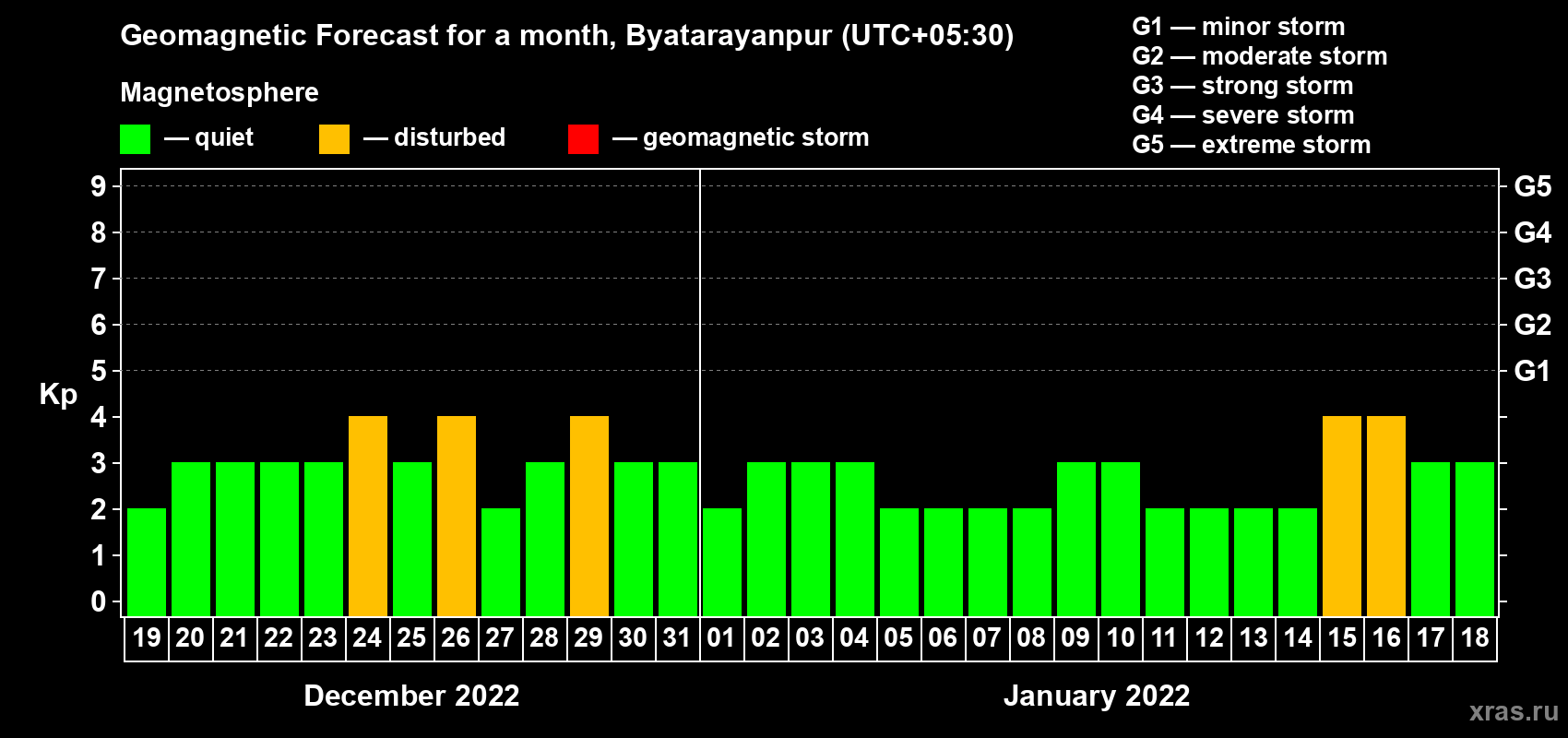
Task: Click the January 2022 month label
Action: coord(1097,696)
